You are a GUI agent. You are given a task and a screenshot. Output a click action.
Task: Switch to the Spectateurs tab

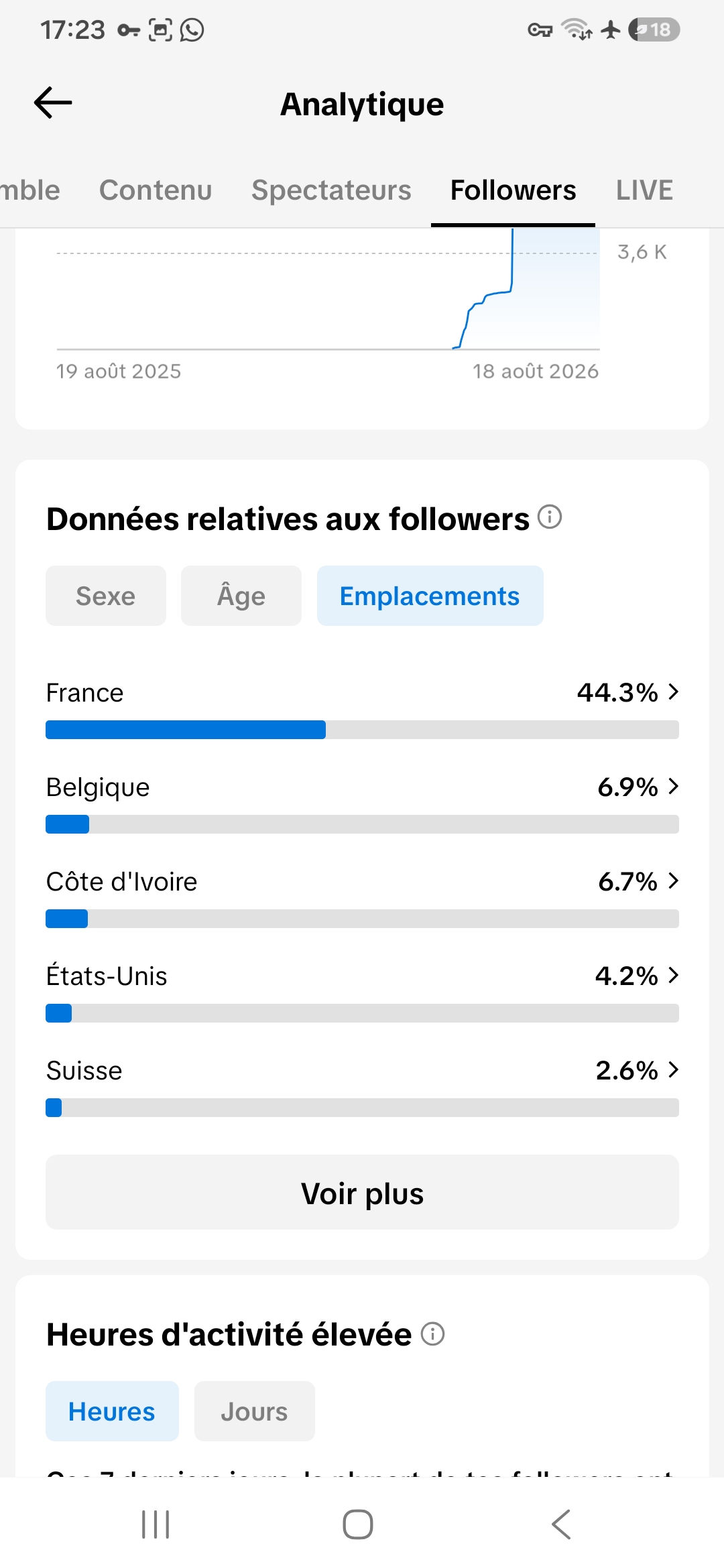pos(331,190)
